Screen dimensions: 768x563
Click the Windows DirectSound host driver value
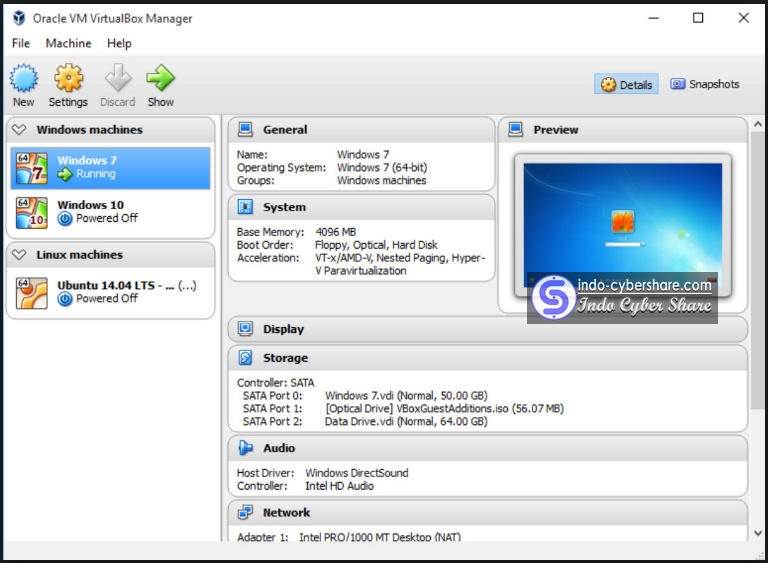pos(357,473)
